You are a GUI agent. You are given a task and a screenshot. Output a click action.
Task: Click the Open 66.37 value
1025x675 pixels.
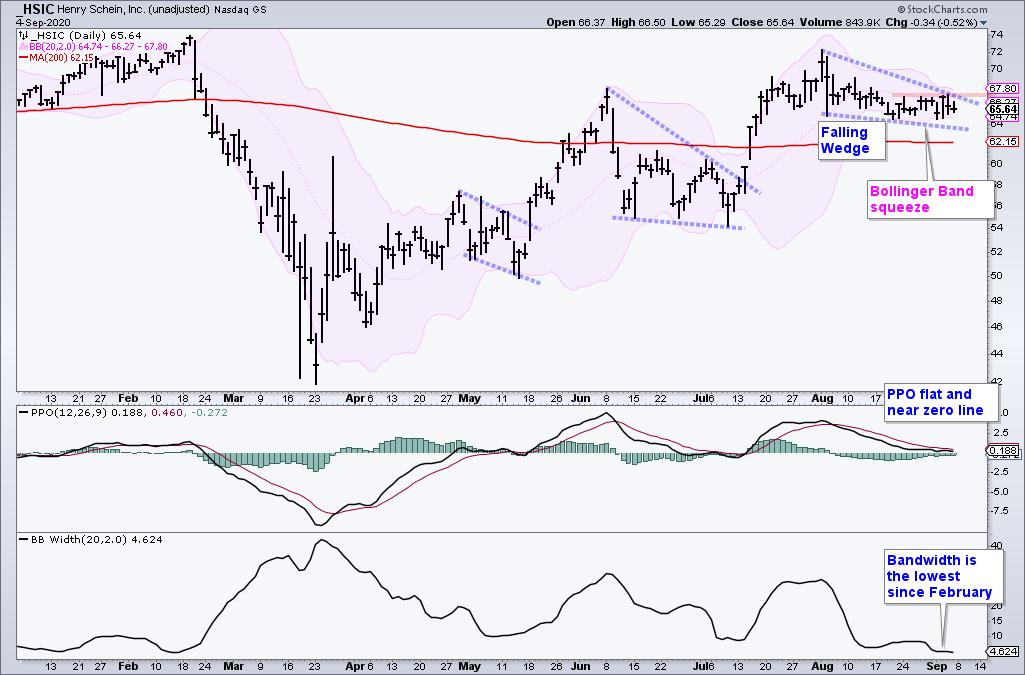(x=575, y=22)
